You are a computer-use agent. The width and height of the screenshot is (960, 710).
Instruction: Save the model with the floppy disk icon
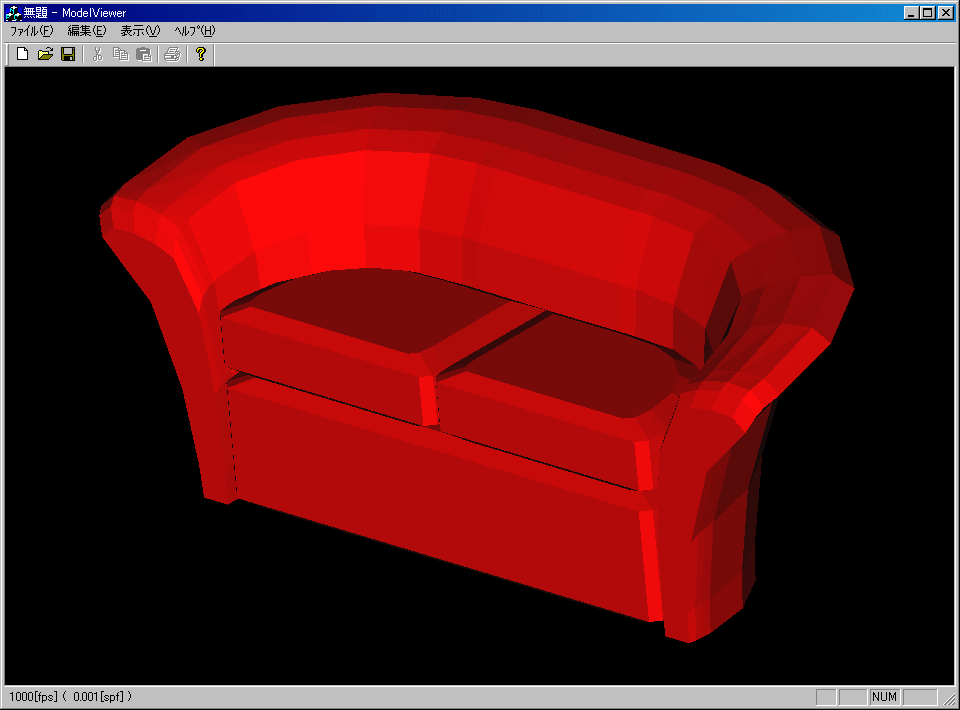pyautogui.click(x=68, y=54)
